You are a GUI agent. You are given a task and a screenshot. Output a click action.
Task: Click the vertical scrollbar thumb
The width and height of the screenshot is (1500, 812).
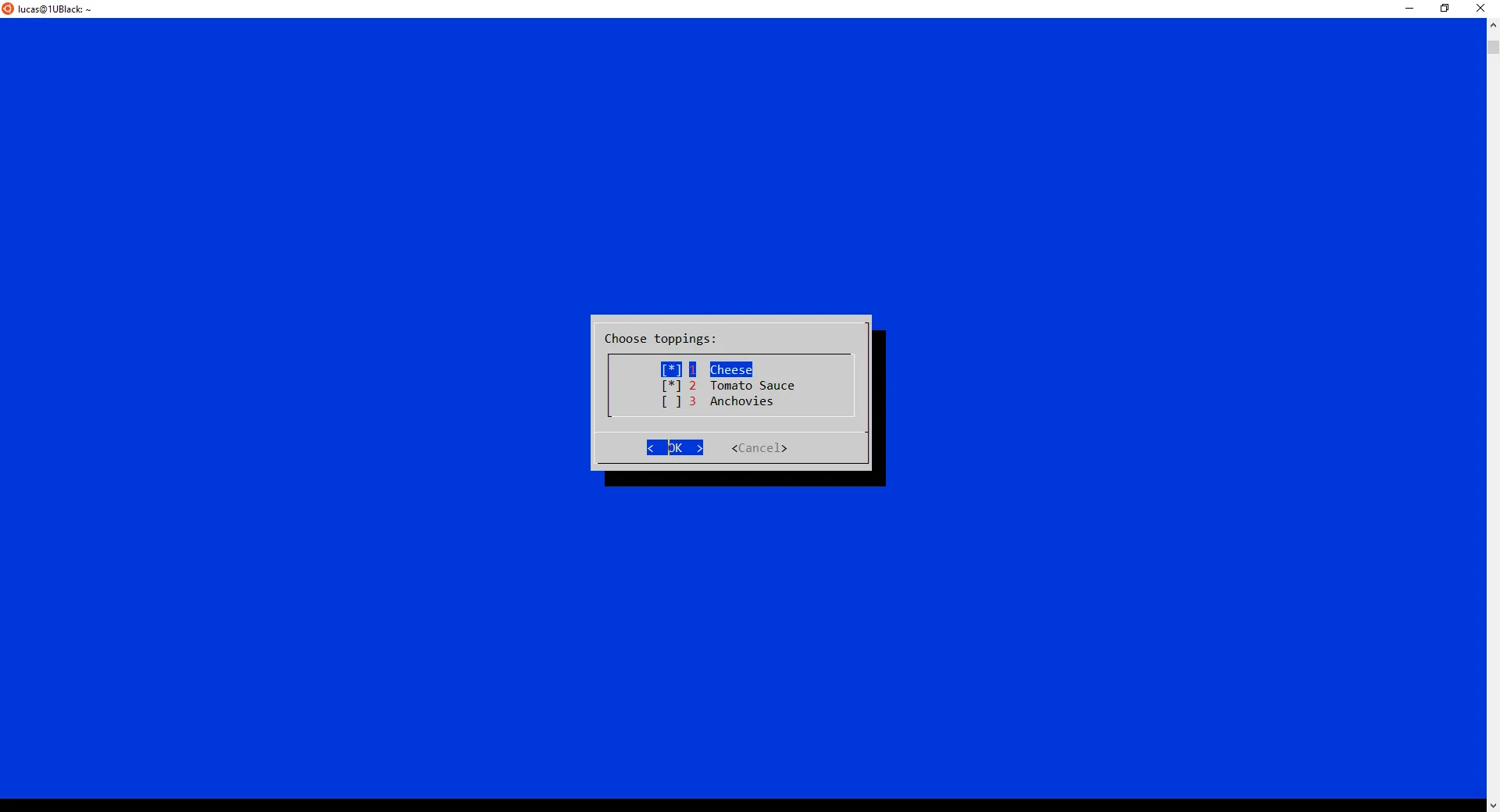coord(1493,47)
